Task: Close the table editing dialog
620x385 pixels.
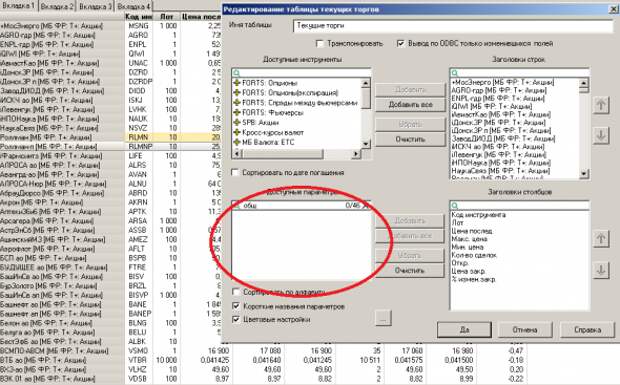Action: (x=614, y=9)
